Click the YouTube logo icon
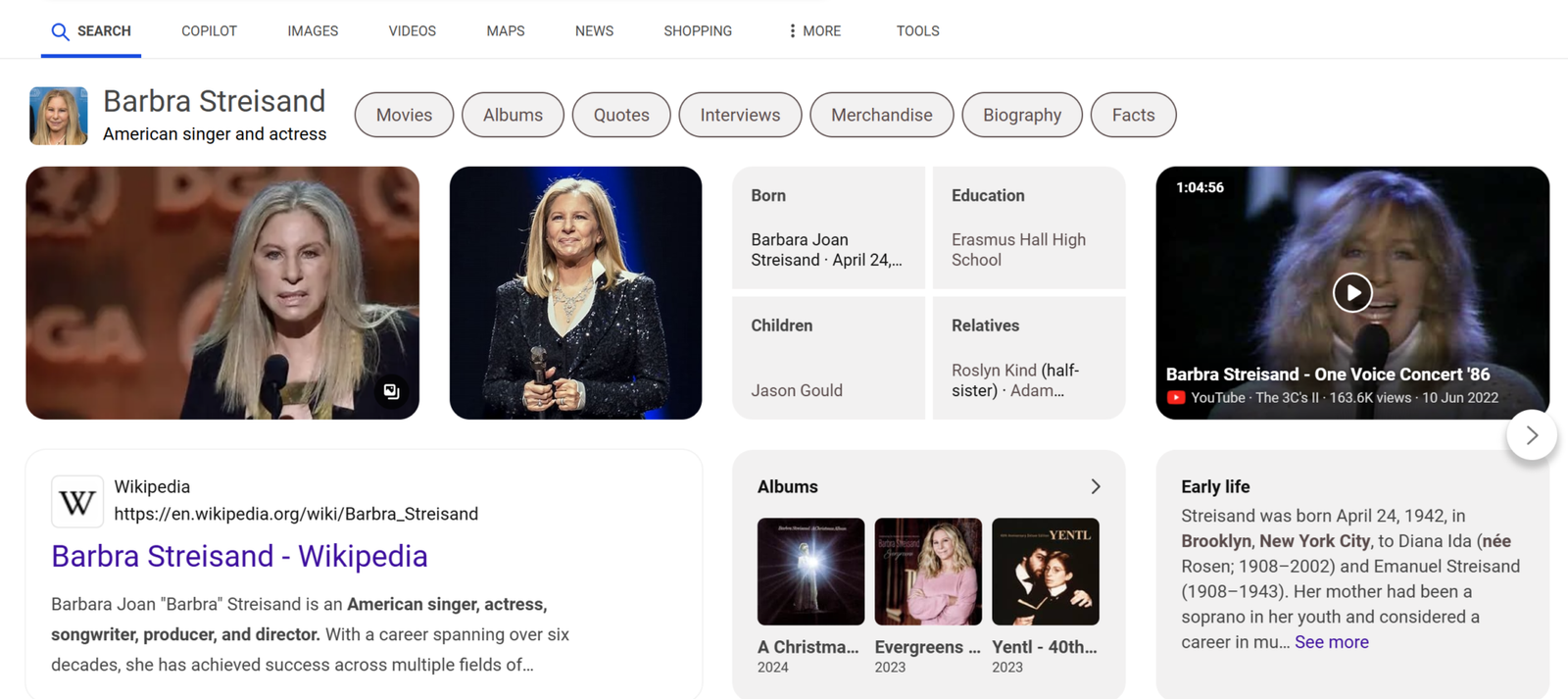The image size is (1568, 699). point(1176,398)
